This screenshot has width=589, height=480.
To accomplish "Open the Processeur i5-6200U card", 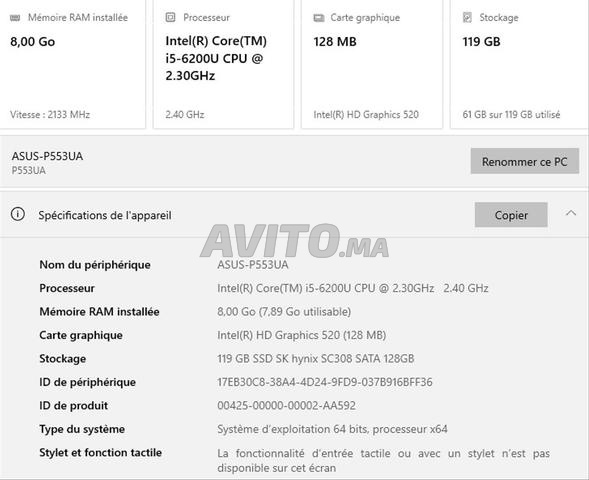I will pyautogui.click(x=223, y=65).
